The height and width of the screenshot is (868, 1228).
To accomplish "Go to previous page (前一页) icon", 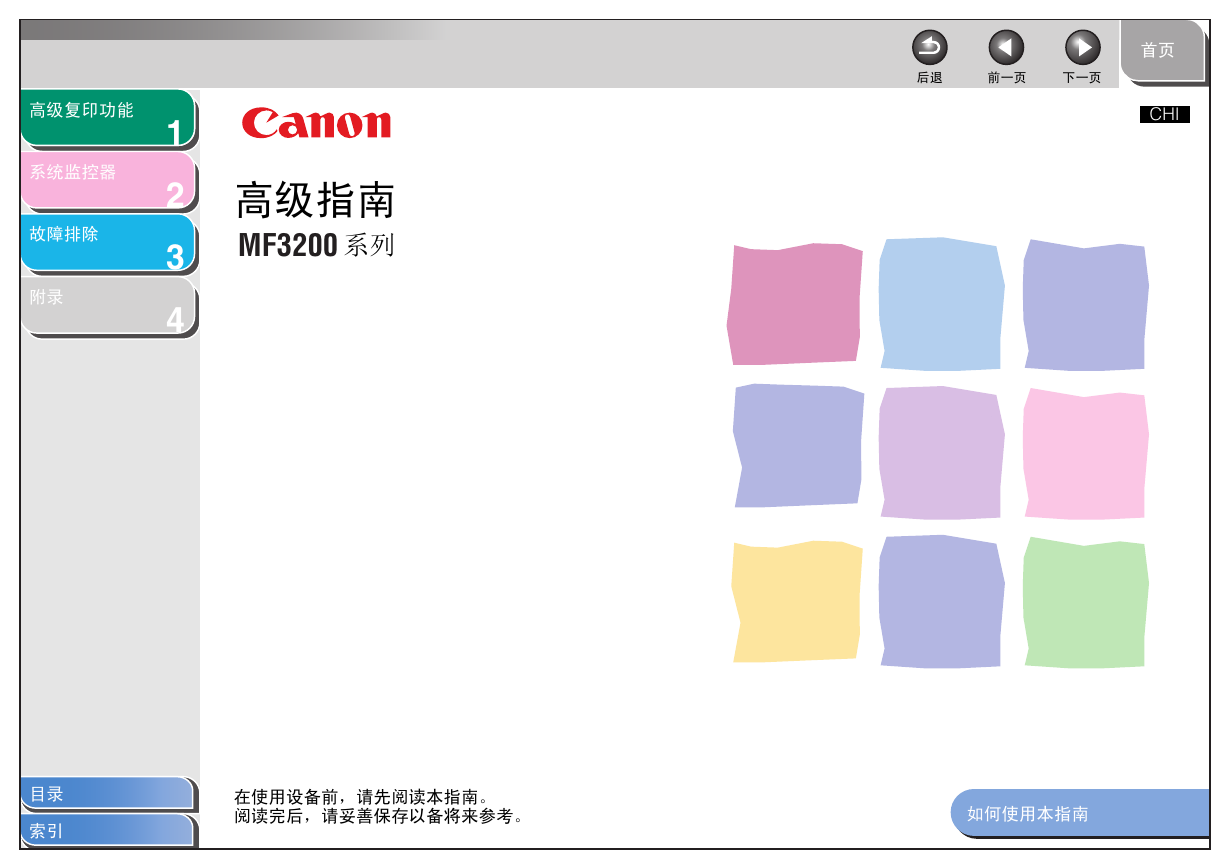I will coord(1006,47).
